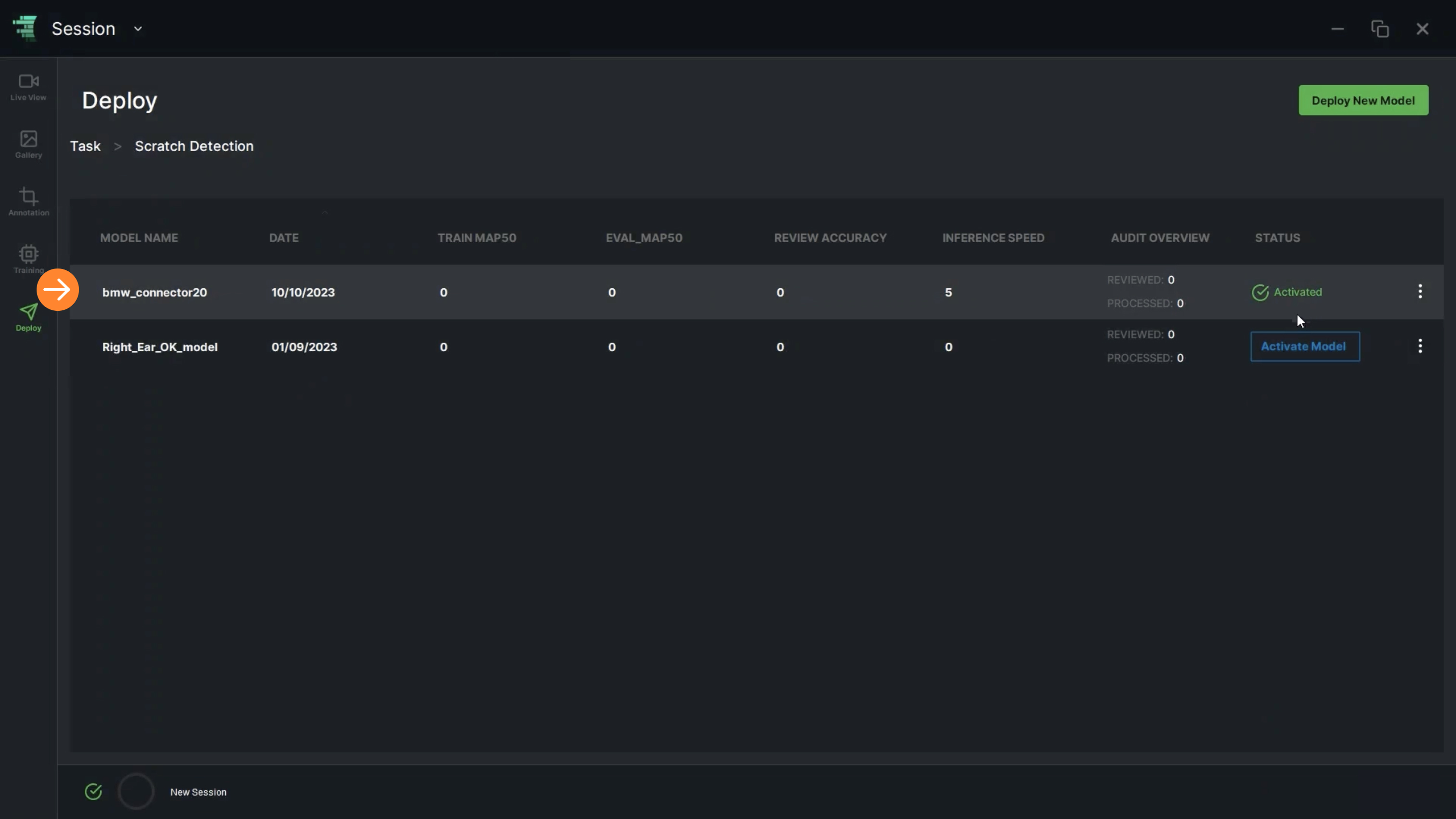Click Deploy New Model button
The width and height of the screenshot is (1456, 819).
tap(1363, 101)
